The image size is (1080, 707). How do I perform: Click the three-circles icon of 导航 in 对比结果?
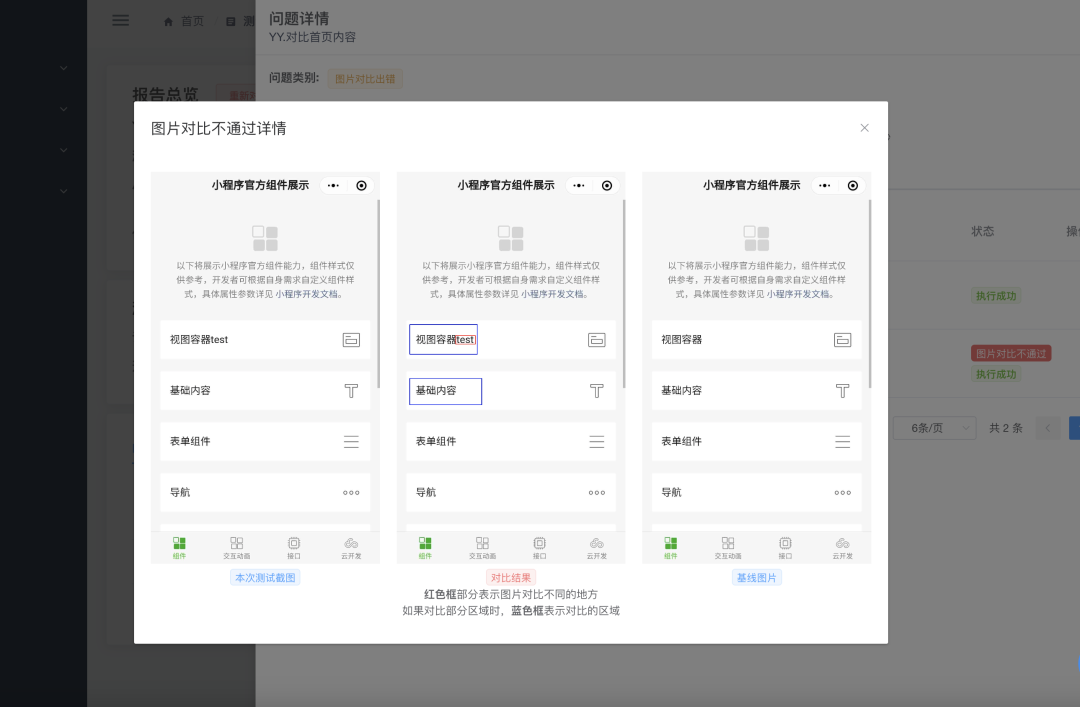(596, 493)
